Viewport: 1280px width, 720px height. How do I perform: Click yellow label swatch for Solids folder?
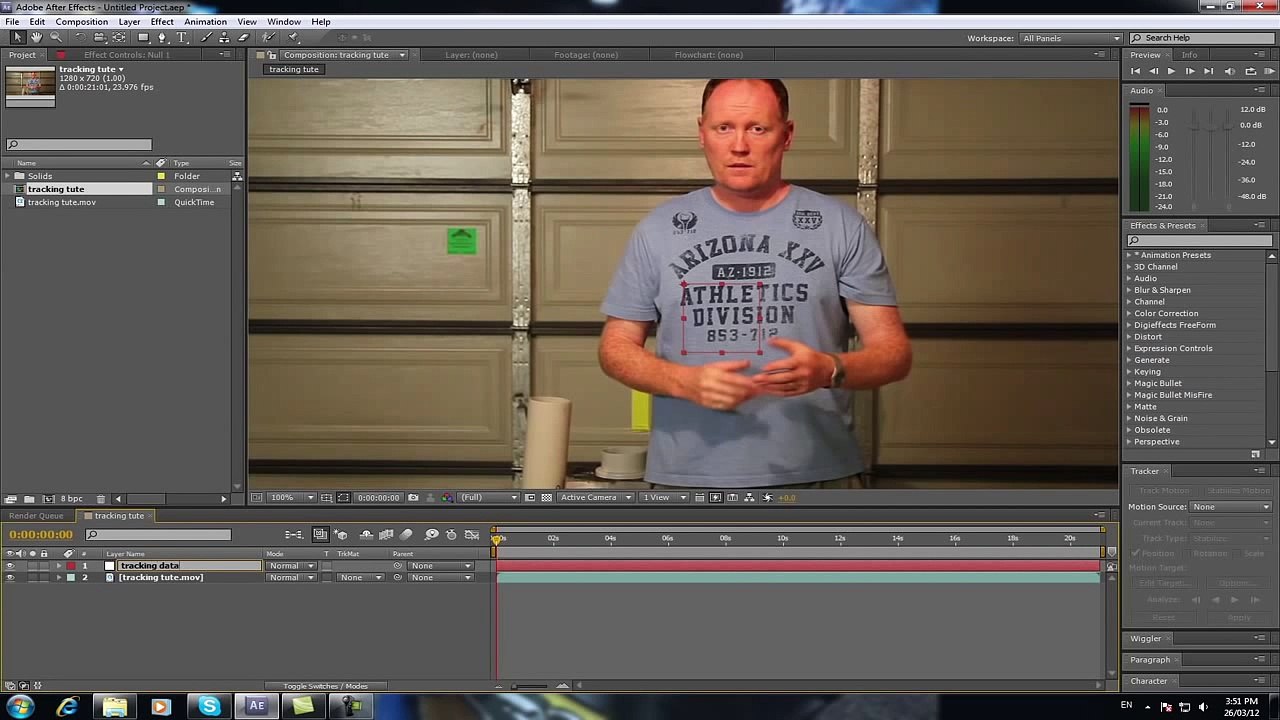click(161, 176)
